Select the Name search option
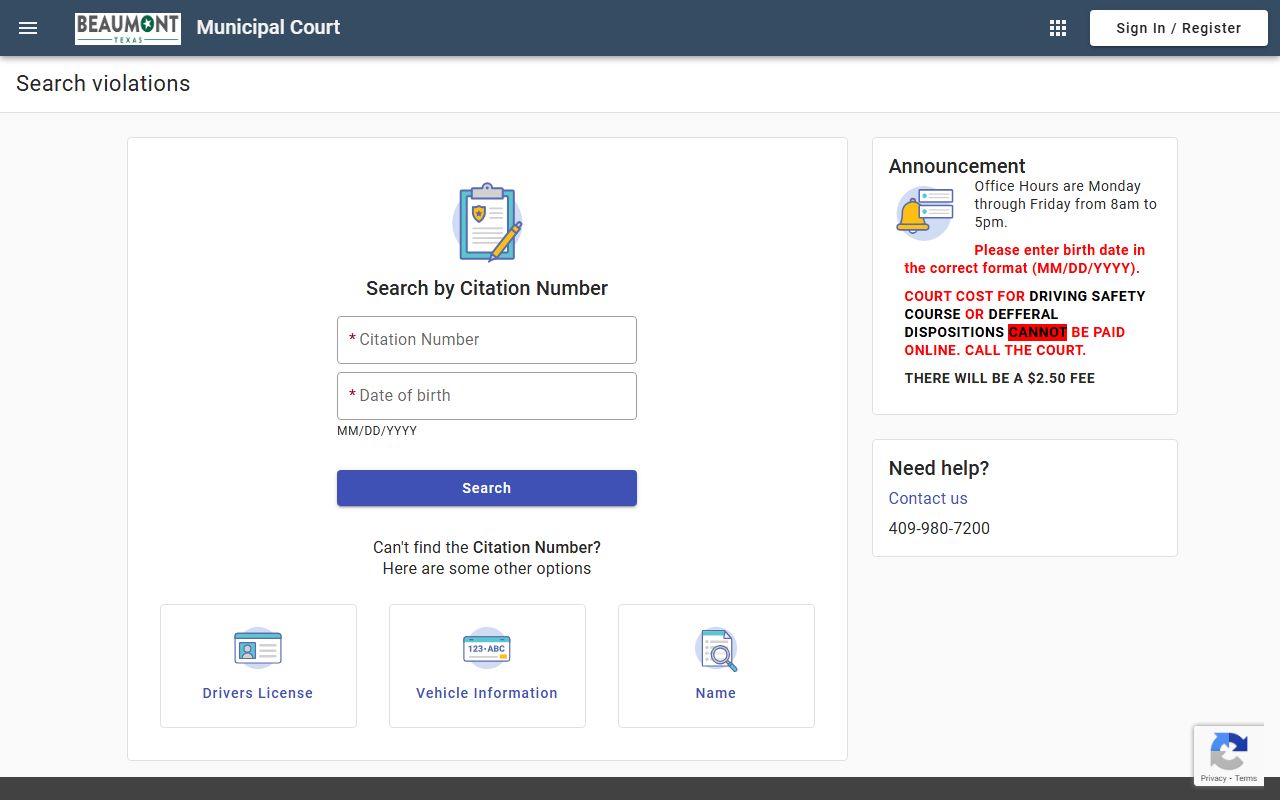 (x=716, y=666)
